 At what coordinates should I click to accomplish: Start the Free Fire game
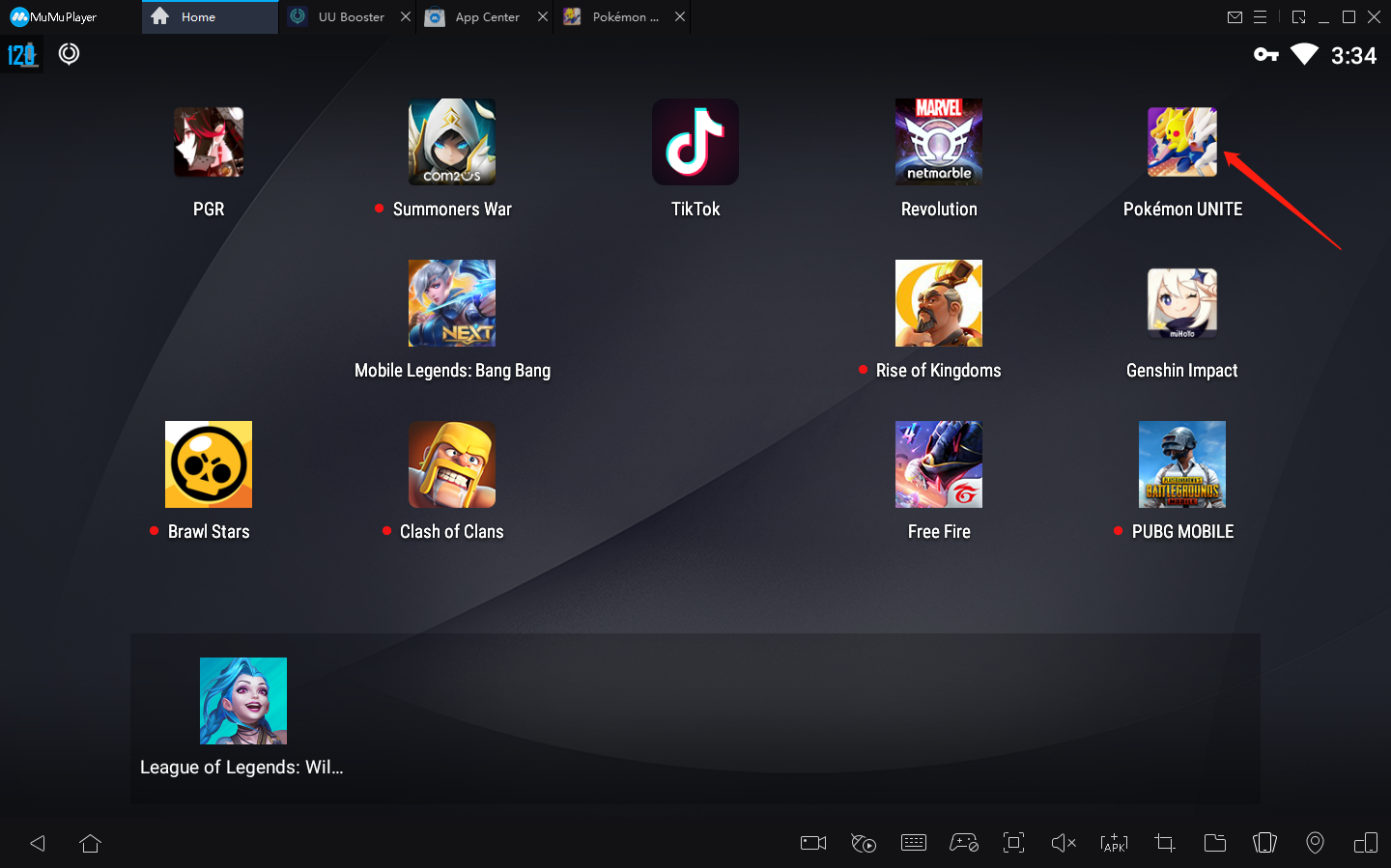click(x=939, y=464)
